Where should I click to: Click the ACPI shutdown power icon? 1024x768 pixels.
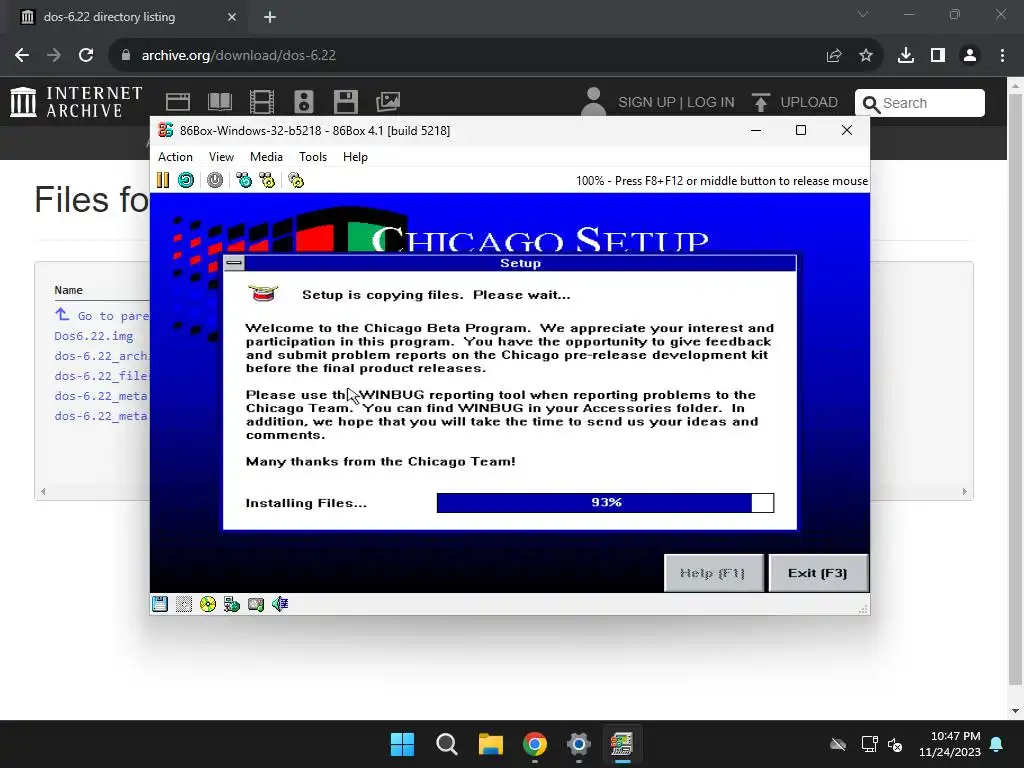[x=215, y=180]
